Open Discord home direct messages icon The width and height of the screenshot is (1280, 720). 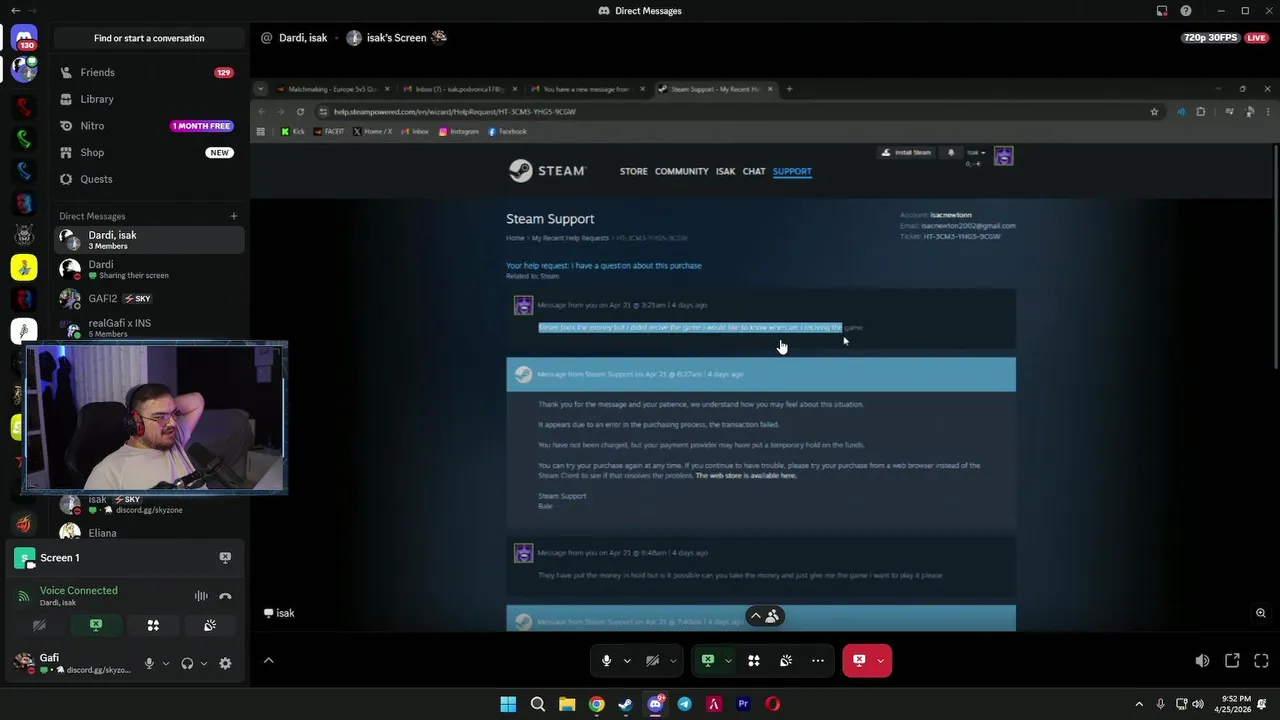[24, 38]
